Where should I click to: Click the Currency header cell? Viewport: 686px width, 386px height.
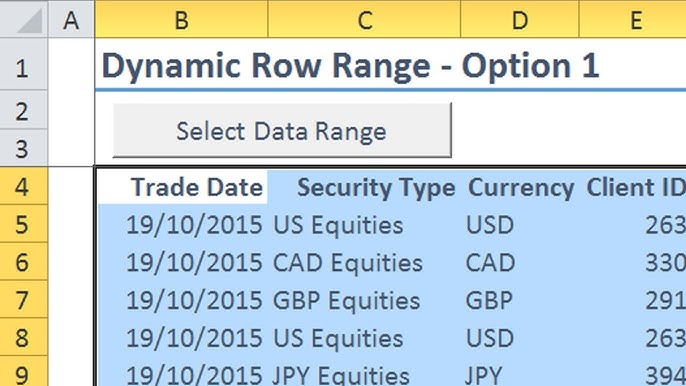pos(520,187)
